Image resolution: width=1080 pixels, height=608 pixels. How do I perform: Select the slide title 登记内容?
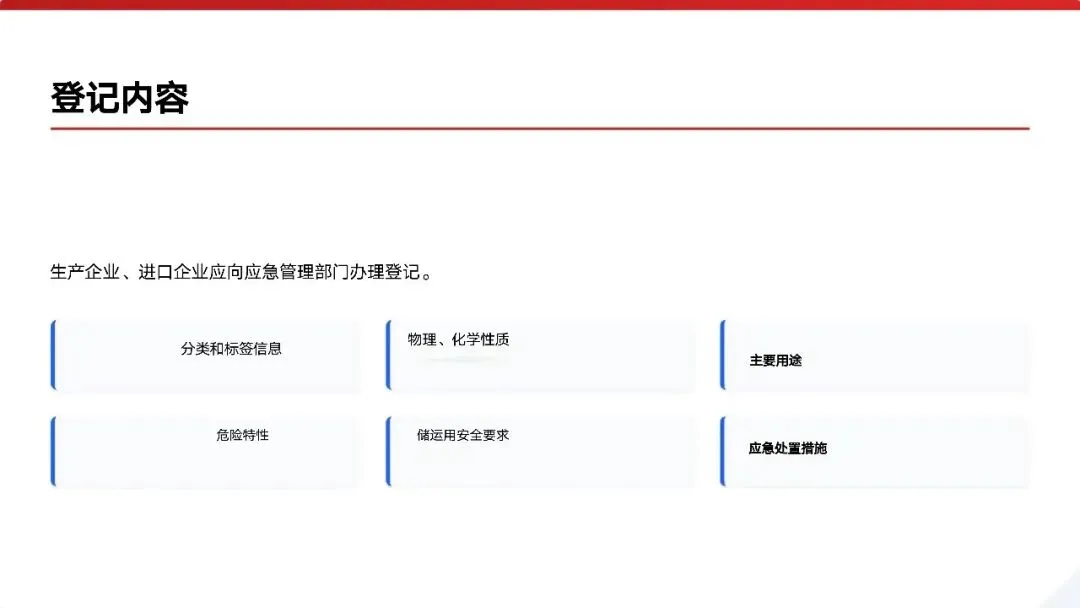click(x=120, y=98)
